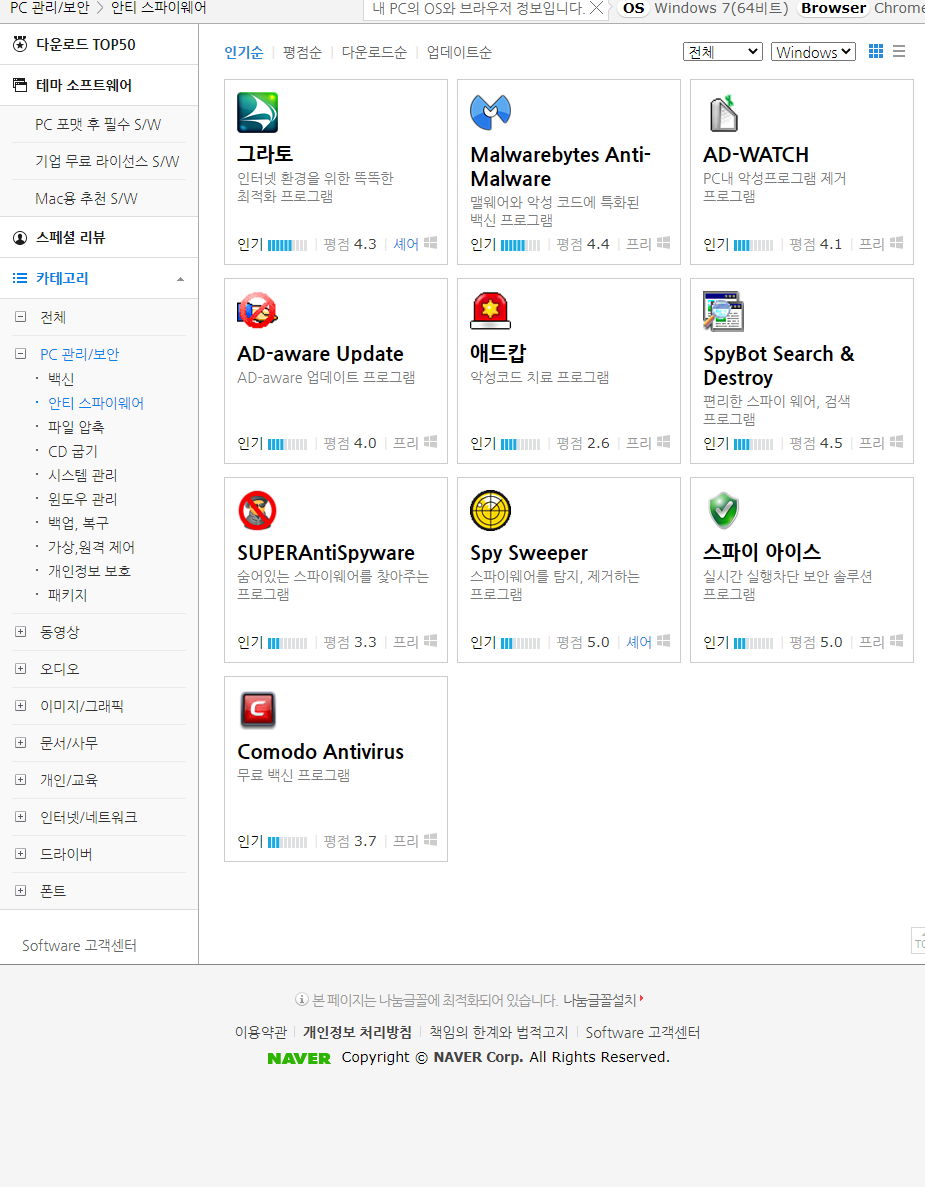Open the 애드캅 siren icon
Screen dimensions: 925x1187
point(491,311)
